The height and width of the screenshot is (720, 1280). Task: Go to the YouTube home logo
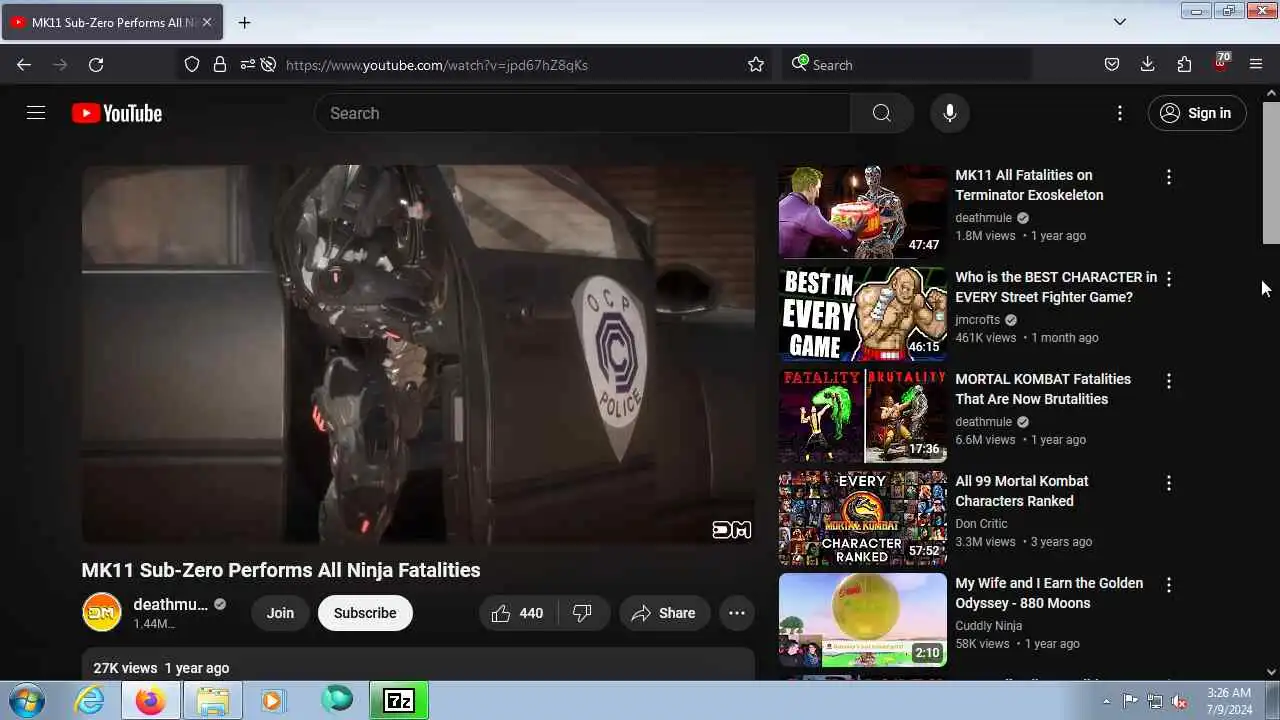117,113
